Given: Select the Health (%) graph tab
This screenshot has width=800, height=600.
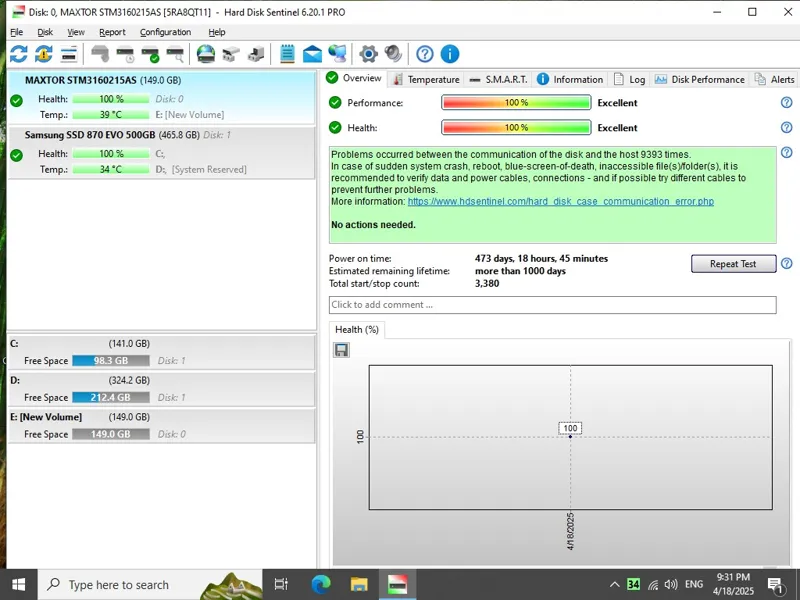Looking at the screenshot, I should click(x=357, y=330).
